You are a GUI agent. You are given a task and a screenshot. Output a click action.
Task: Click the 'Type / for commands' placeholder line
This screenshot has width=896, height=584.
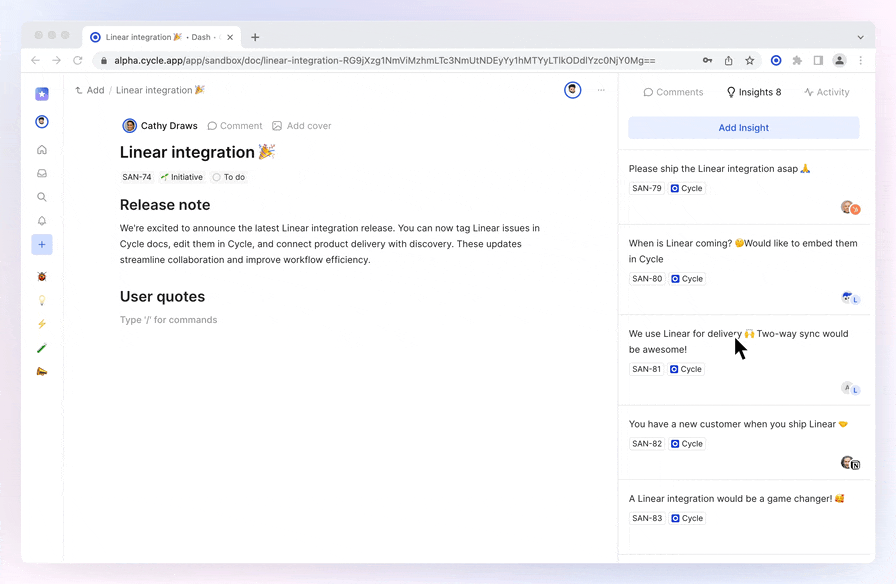[169, 320]
